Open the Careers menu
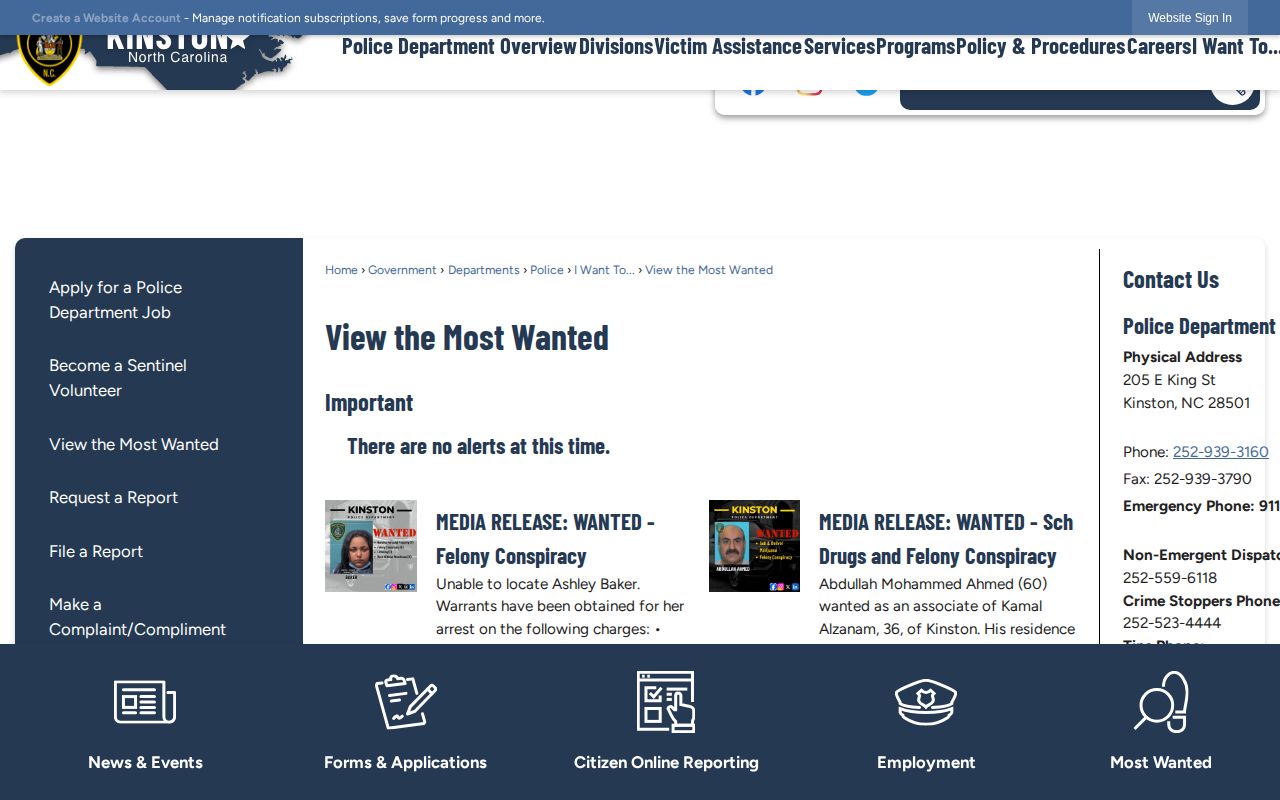 (1158, 46)
